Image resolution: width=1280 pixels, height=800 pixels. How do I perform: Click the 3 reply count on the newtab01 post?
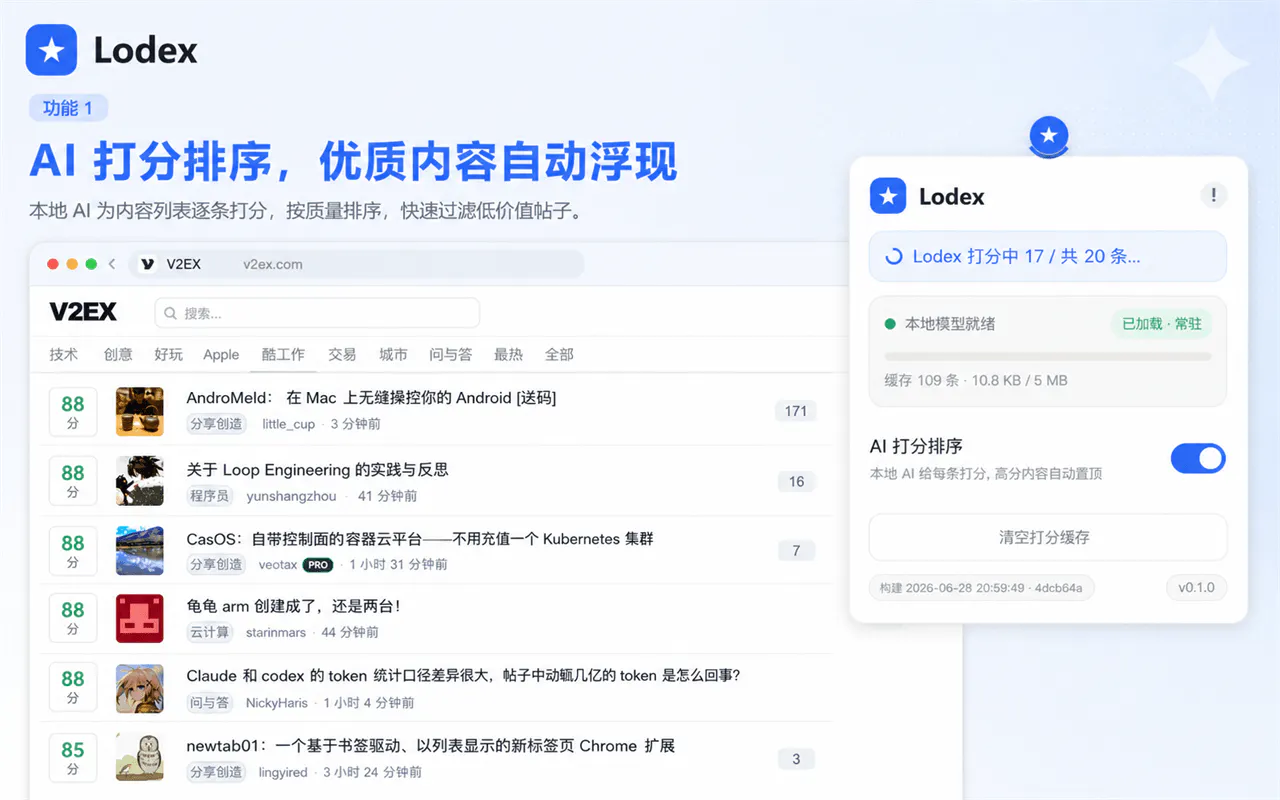click(x=796, y=759)
